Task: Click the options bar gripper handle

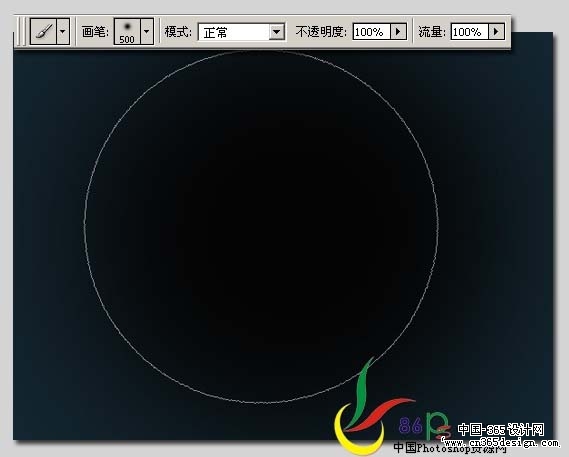Action: [x=22, y=32]
